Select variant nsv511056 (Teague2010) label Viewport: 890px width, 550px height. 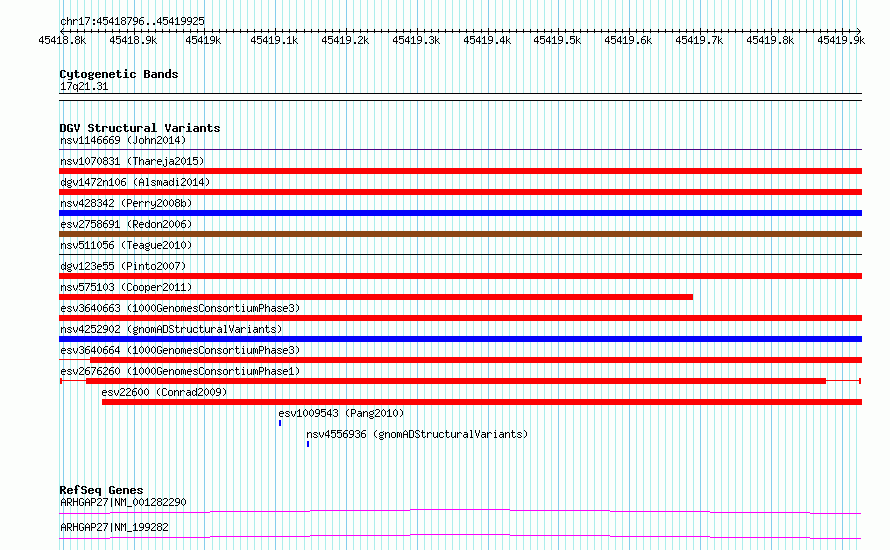click(126, 245)
